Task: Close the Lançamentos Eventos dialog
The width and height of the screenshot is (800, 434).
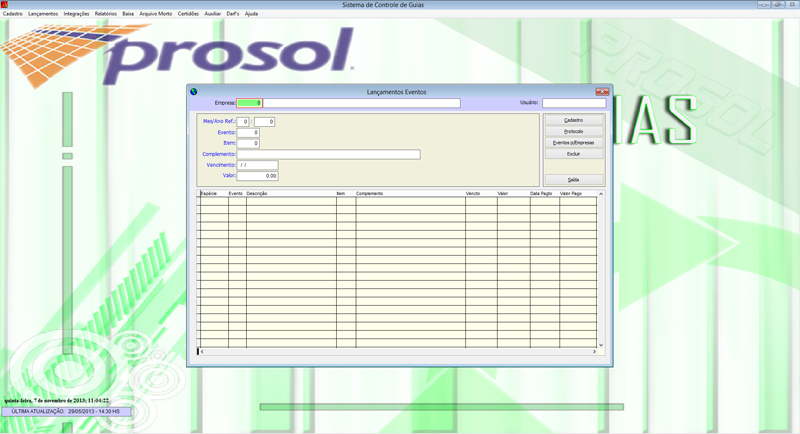Action: [603, 92]
